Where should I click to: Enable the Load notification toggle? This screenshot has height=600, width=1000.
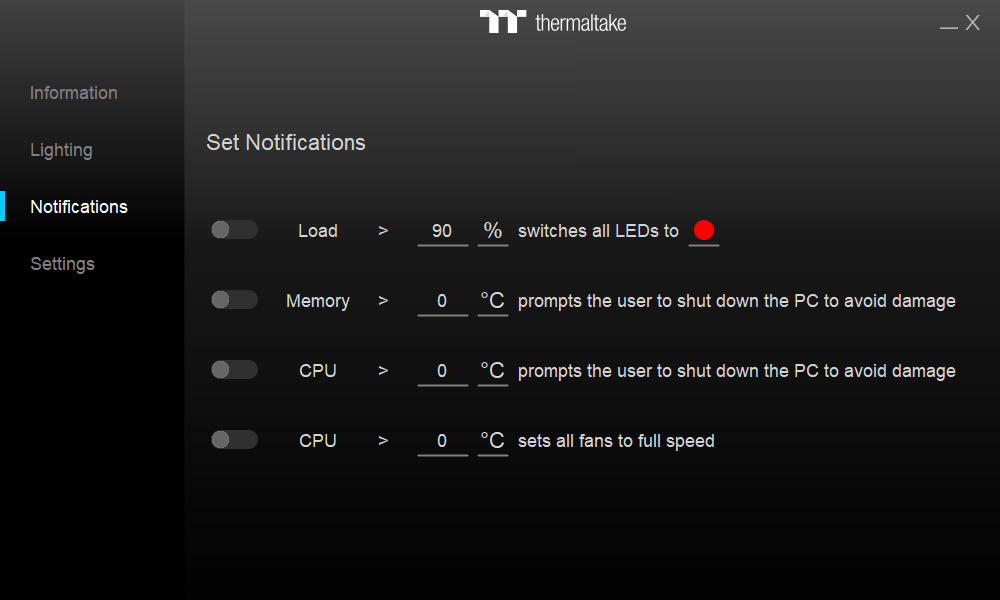click(x=234, y=230)
